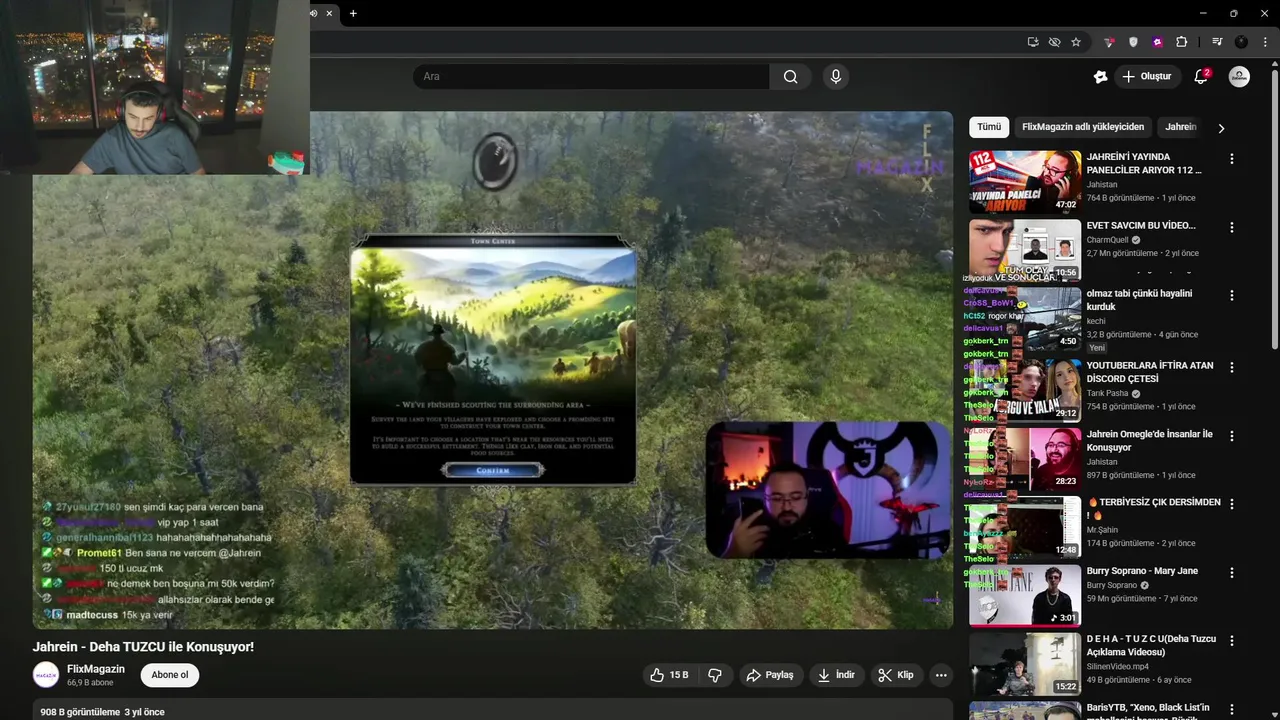Open options menu for Jahrein Omegle'de video
This screenshot has height=720, width=1280.
point(1231,436)
